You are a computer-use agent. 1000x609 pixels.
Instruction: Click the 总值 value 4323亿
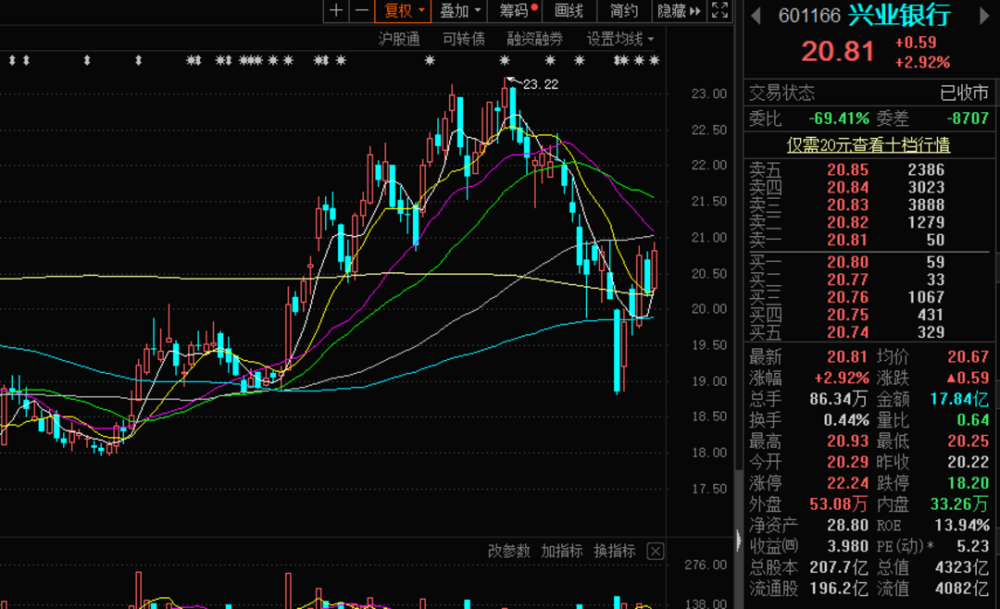(962, 568)
